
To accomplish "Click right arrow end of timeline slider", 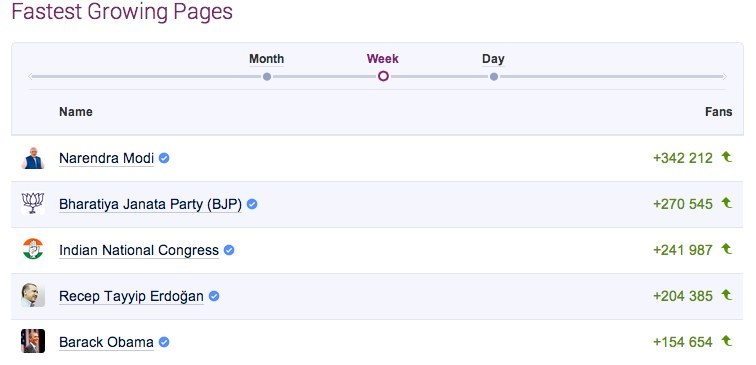I will coord(723,76).
